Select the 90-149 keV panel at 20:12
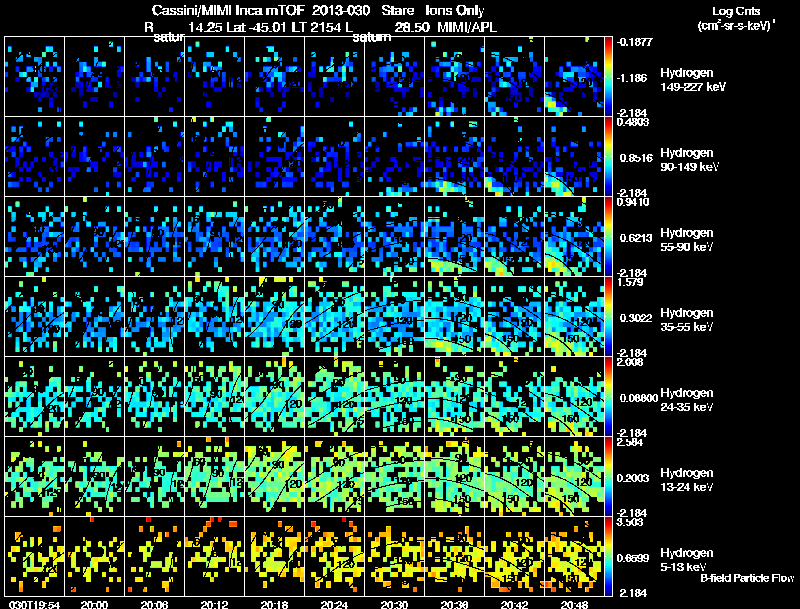This screenshot has width=800, height=609. 214,157
